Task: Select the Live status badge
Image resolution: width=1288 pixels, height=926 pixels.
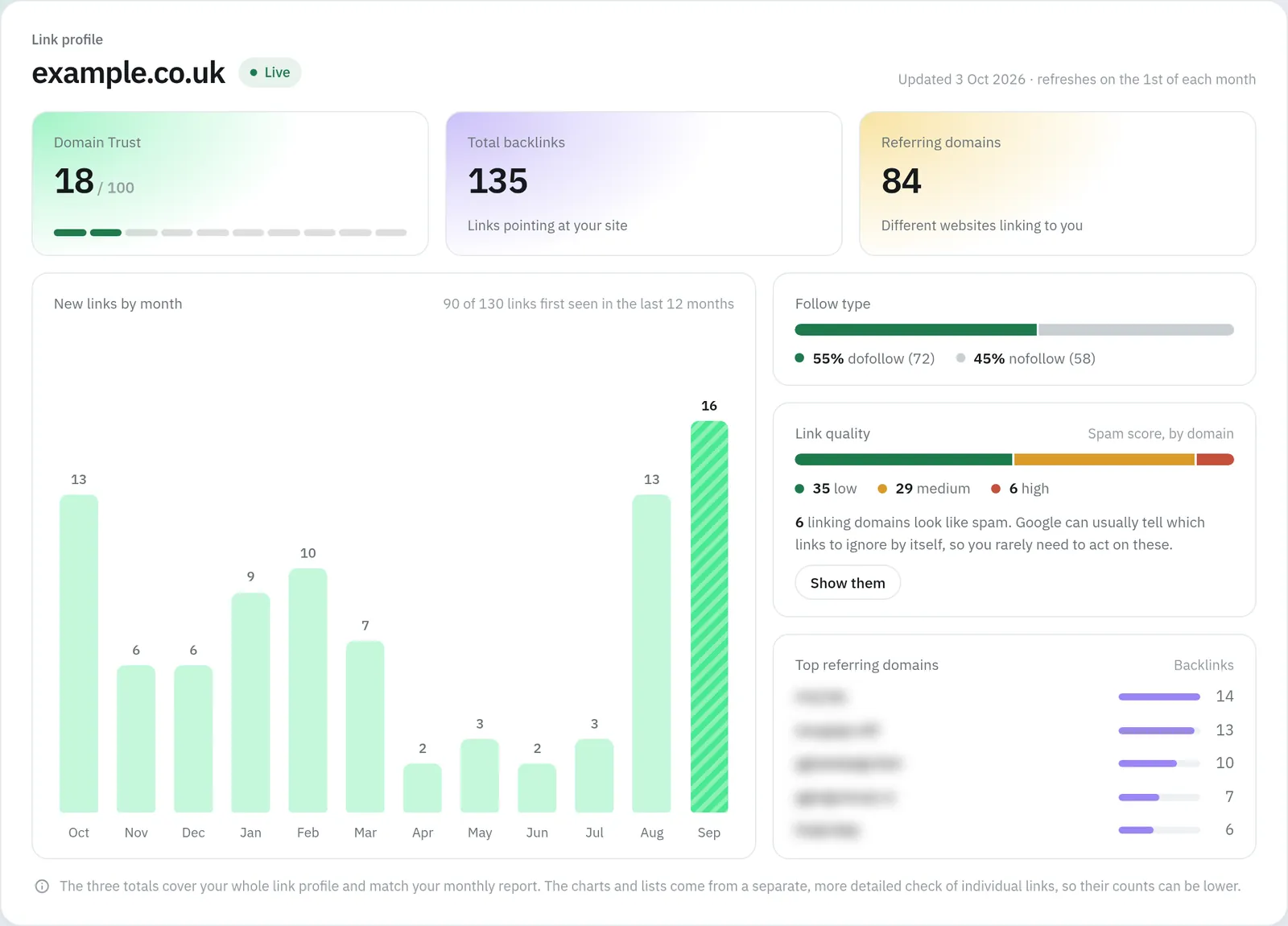Action: pos(270,72)
